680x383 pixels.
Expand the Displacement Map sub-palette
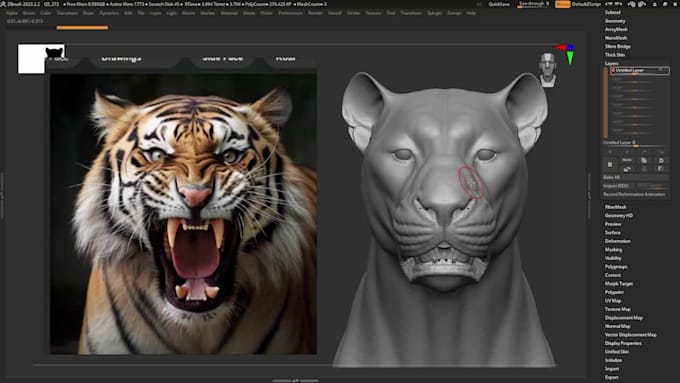point(624,318)
